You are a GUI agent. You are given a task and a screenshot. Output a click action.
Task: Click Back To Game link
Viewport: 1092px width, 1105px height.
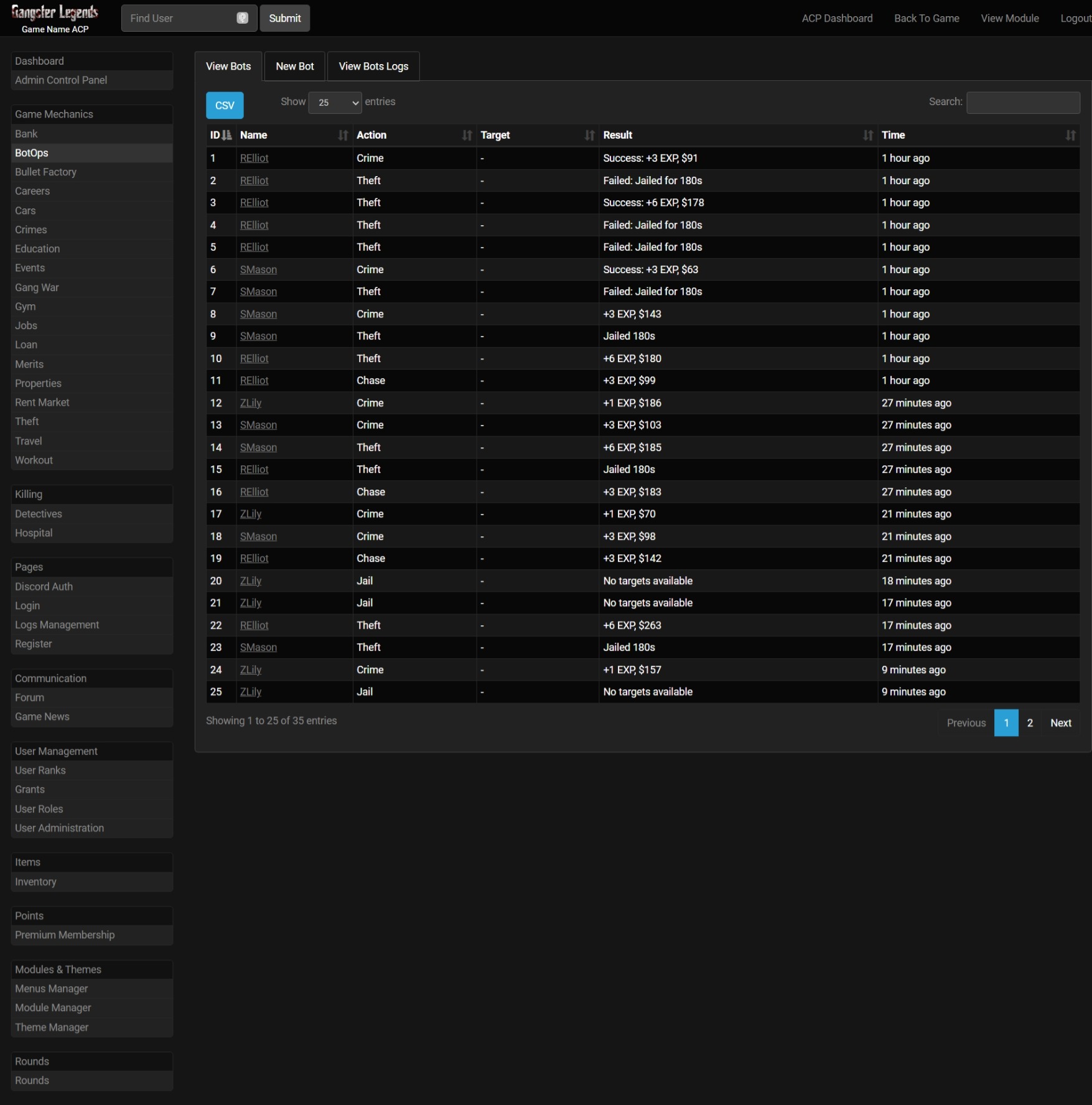926,18
